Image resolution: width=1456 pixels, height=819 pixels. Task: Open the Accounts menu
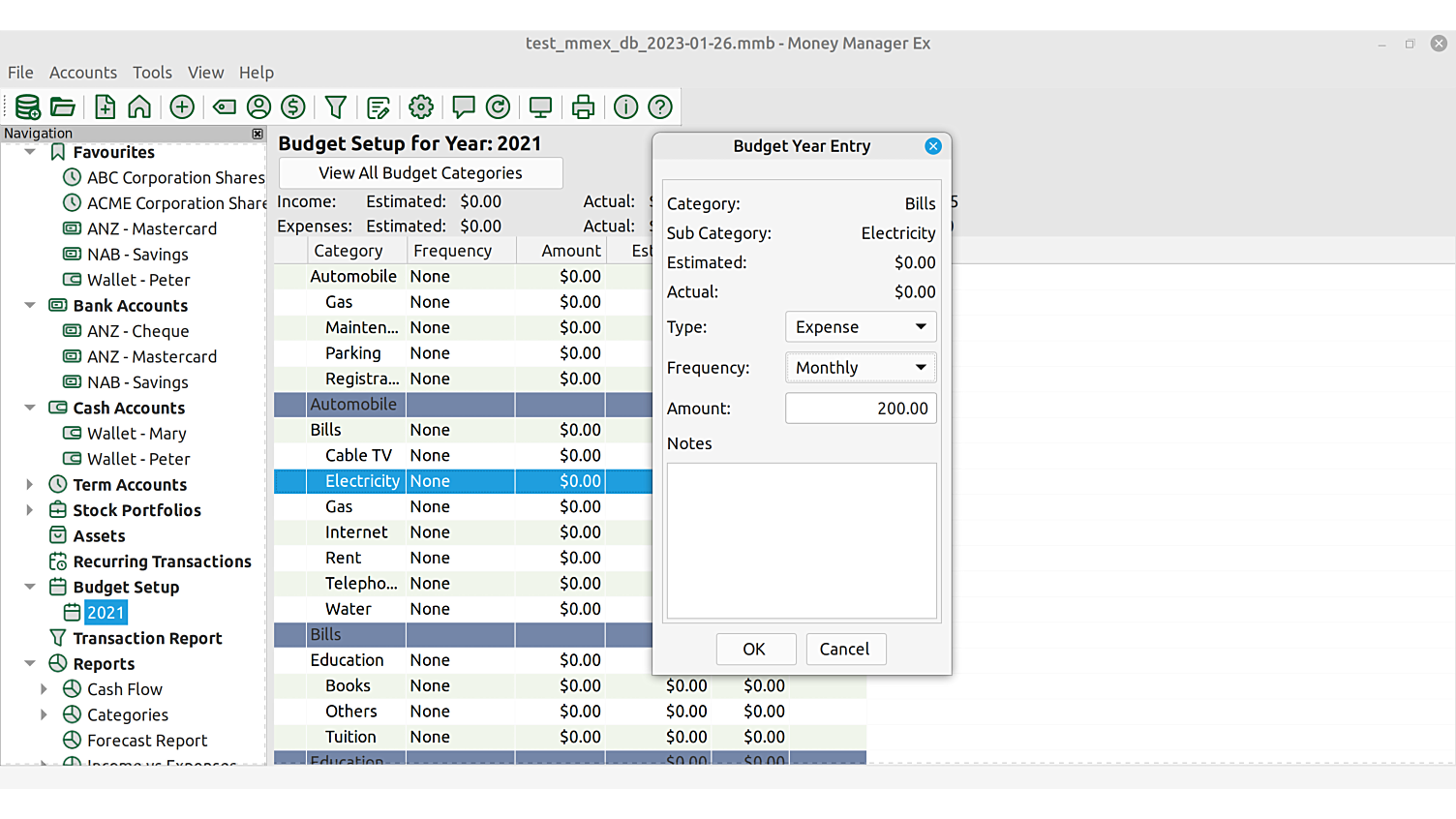(x=83, y=73)
